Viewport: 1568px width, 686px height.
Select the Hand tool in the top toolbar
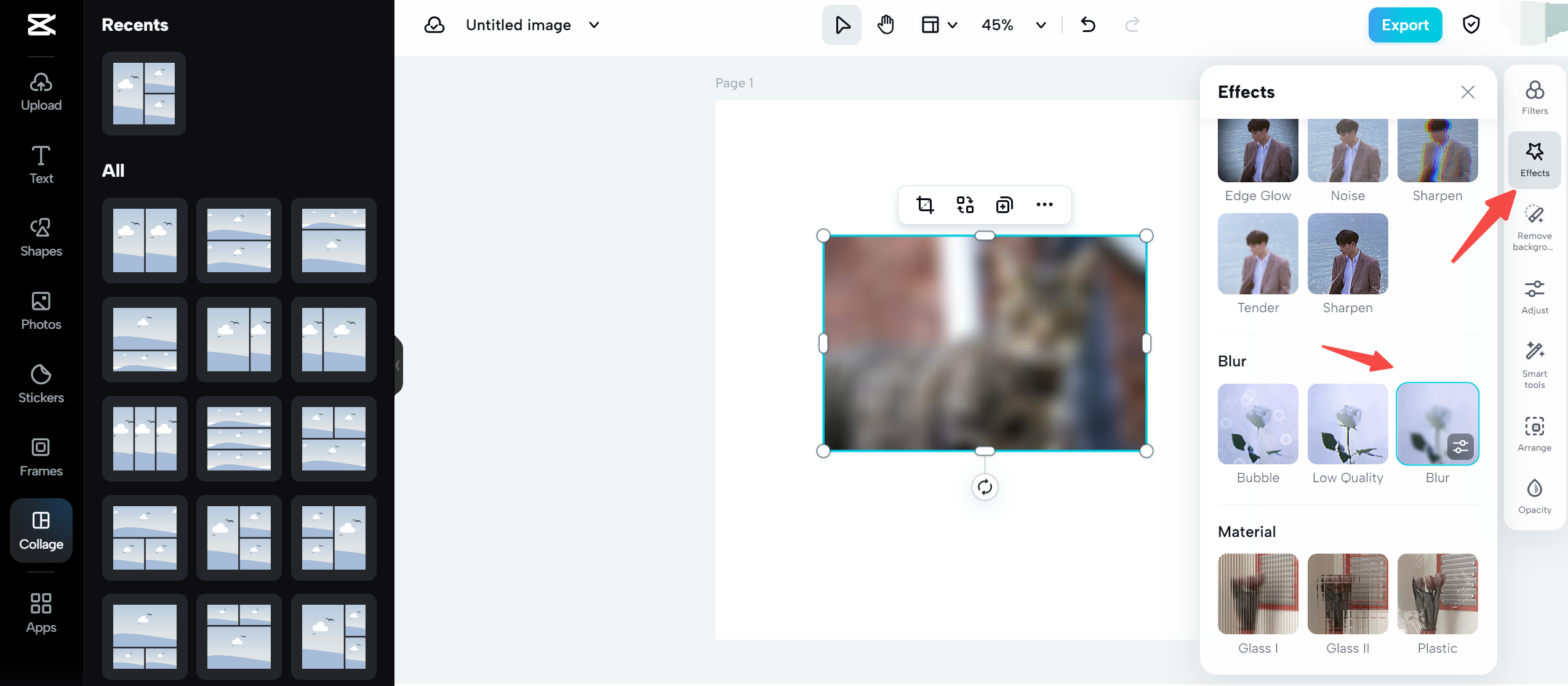886,25
